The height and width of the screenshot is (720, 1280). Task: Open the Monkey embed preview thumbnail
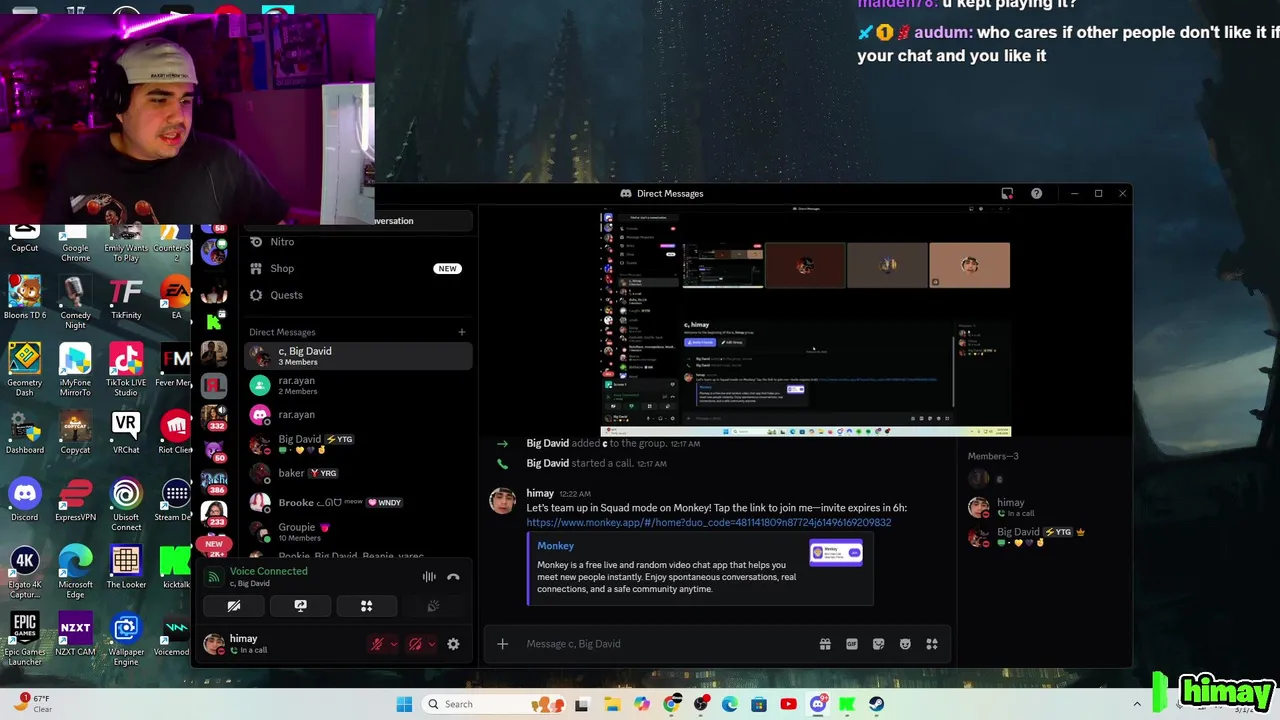[x=836, y=552]
